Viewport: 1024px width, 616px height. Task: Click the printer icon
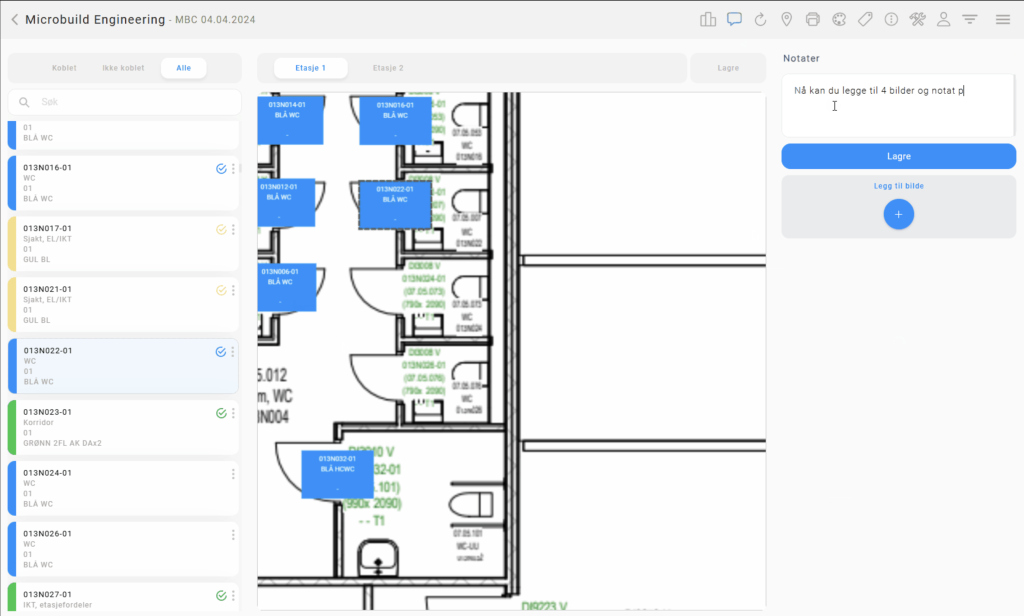[812, 20]
